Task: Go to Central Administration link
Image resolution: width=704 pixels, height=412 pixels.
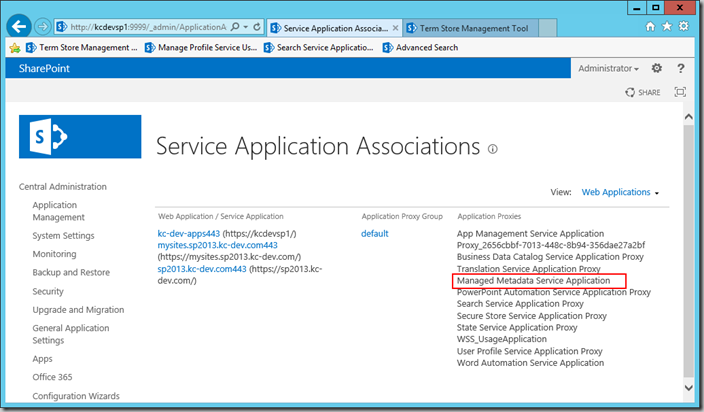Action: tap(63, 187)
